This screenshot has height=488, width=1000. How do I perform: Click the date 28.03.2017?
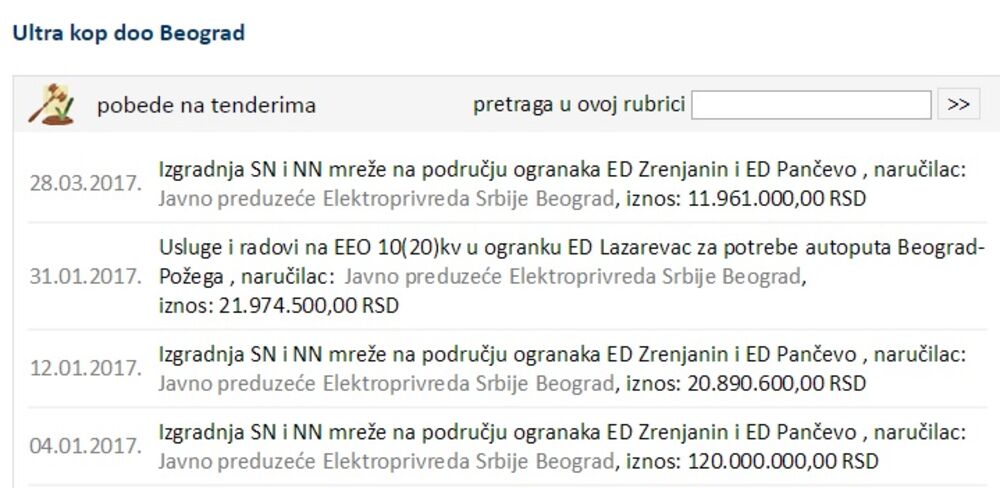[85, 185]
